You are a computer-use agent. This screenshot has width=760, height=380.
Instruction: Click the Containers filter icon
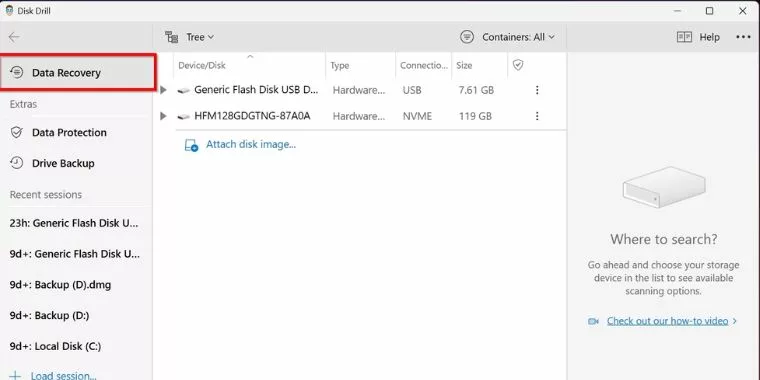467,37
